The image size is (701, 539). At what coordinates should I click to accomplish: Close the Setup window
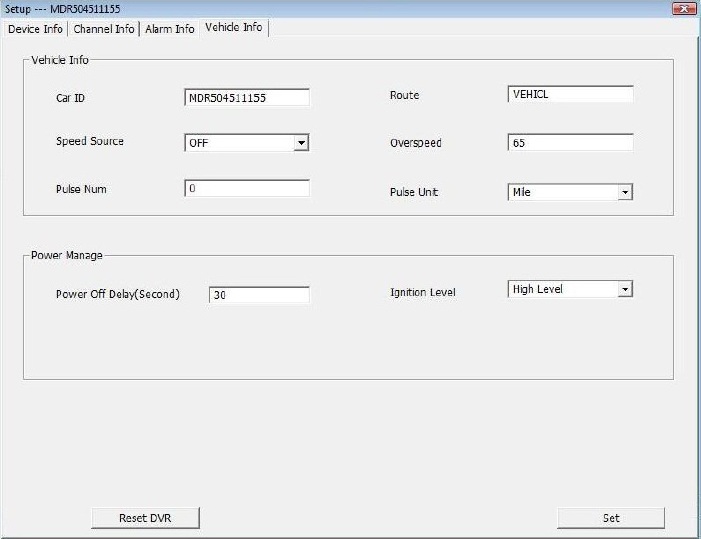coord(684,8)
